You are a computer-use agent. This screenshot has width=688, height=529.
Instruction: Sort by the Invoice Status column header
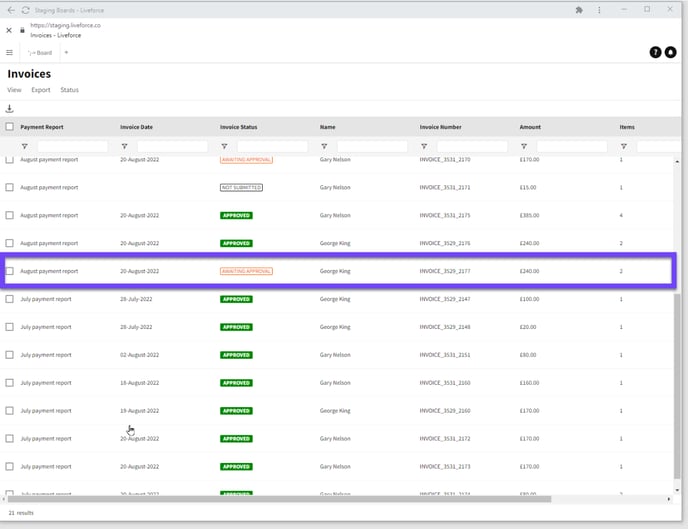point(239,127)
